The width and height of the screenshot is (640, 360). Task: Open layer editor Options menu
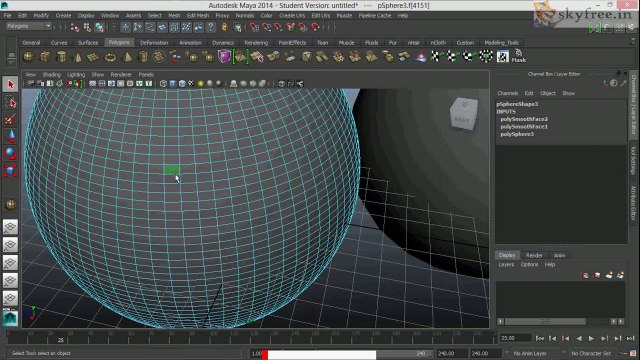(529, 264)
